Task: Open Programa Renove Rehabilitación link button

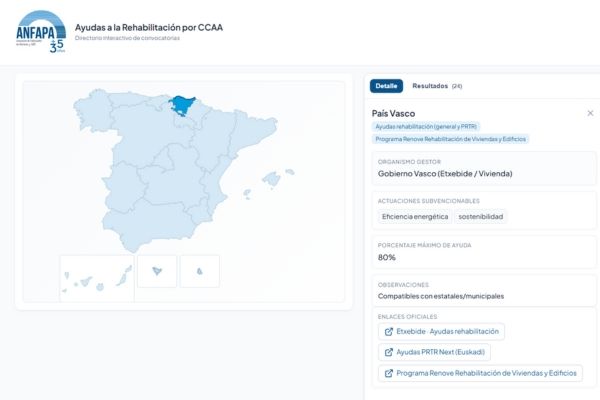Action: (480, 373)
